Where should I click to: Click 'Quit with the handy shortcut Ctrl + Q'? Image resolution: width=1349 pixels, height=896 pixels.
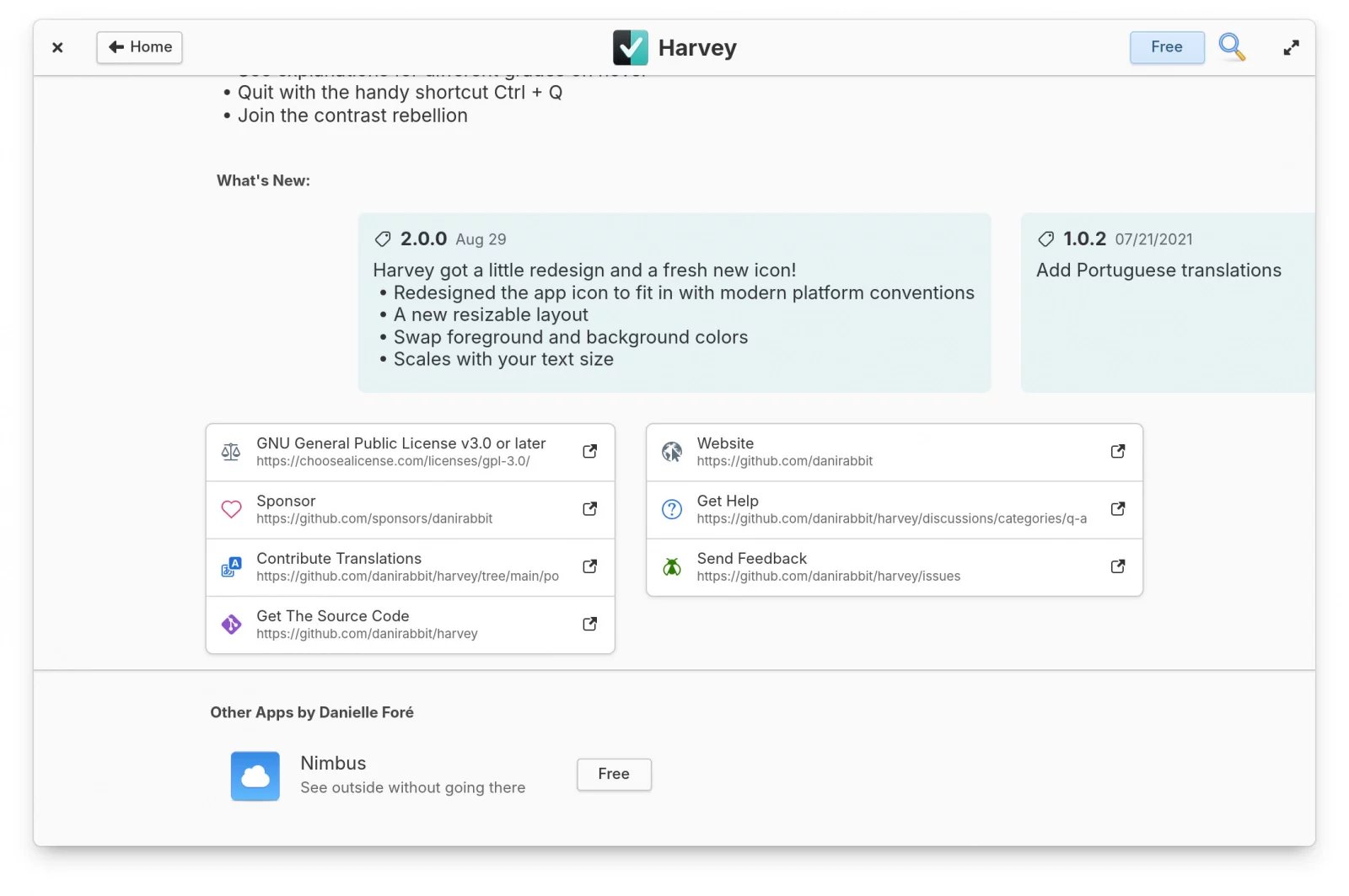click(x=400, y=93)
